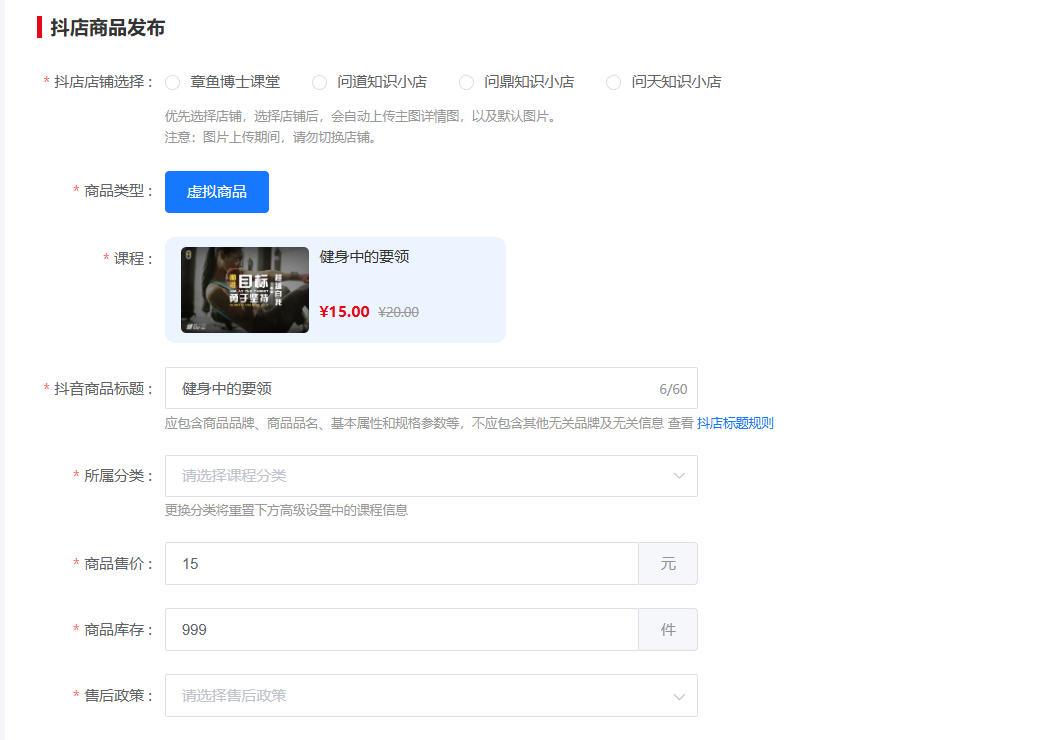Click the strikethrough ¥20.00 original price
This screenshot has height=740, width=1044.
click(398, 312)
